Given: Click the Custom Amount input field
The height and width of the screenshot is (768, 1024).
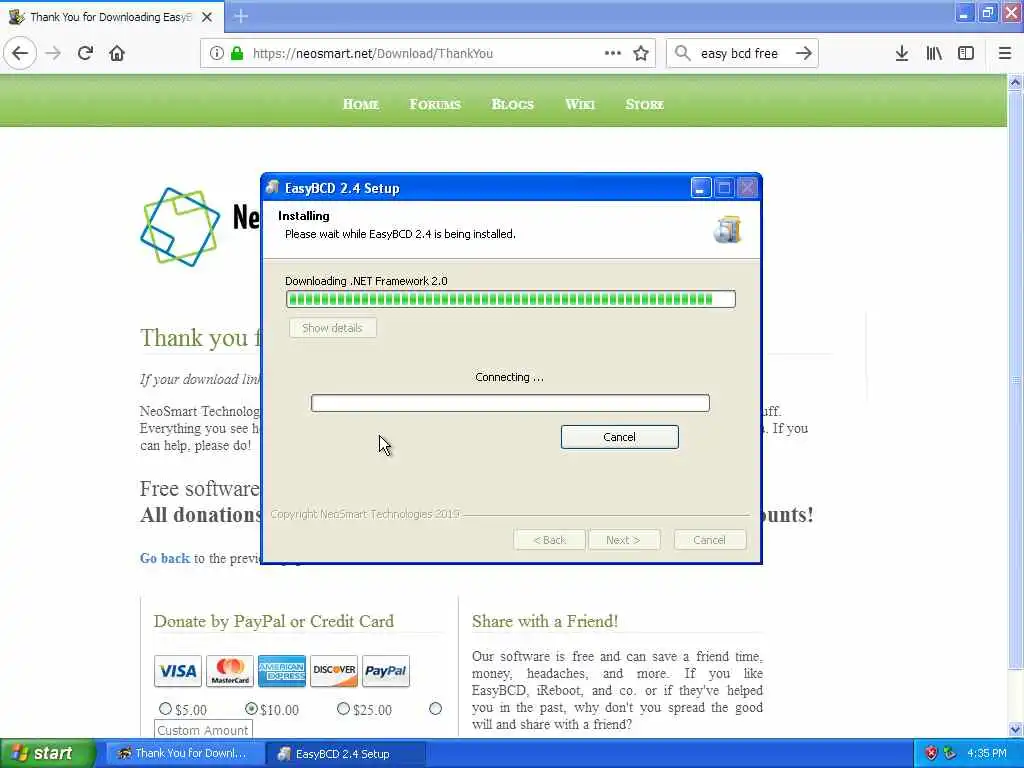Looking at the screenshot, I should click(x=203, y=729).
